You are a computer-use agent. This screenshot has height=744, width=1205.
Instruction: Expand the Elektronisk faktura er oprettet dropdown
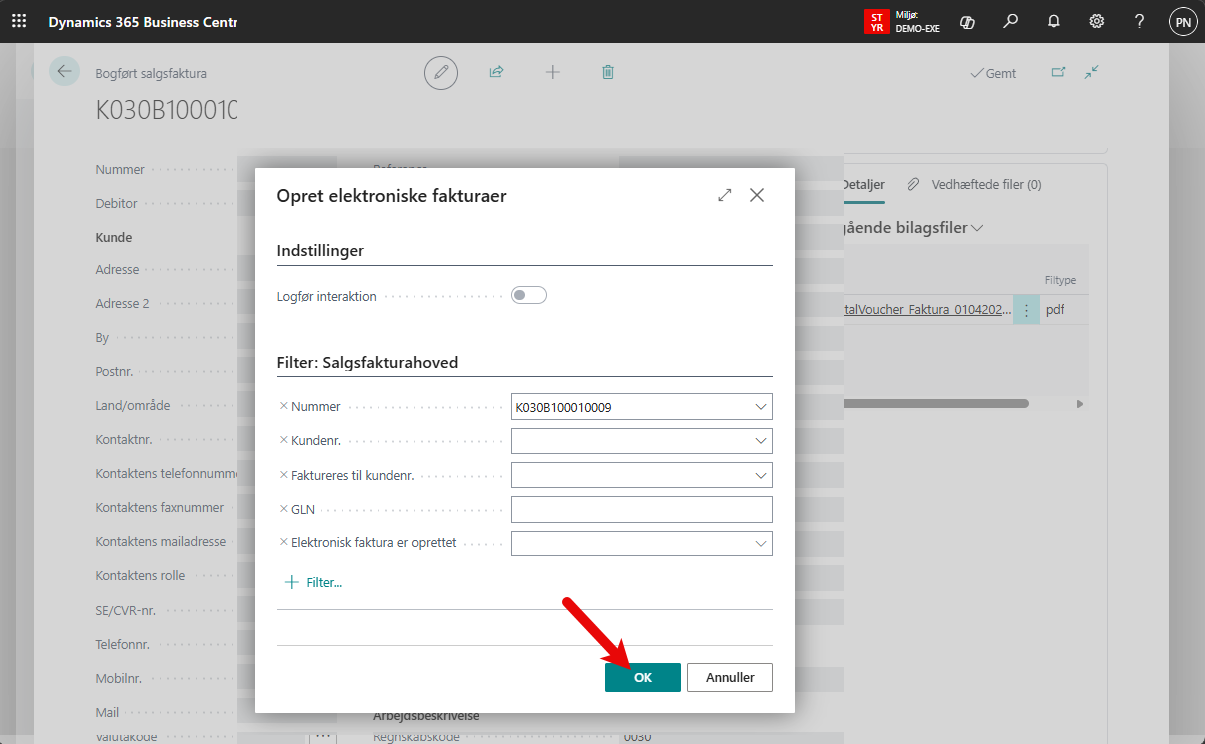point(761,543)
